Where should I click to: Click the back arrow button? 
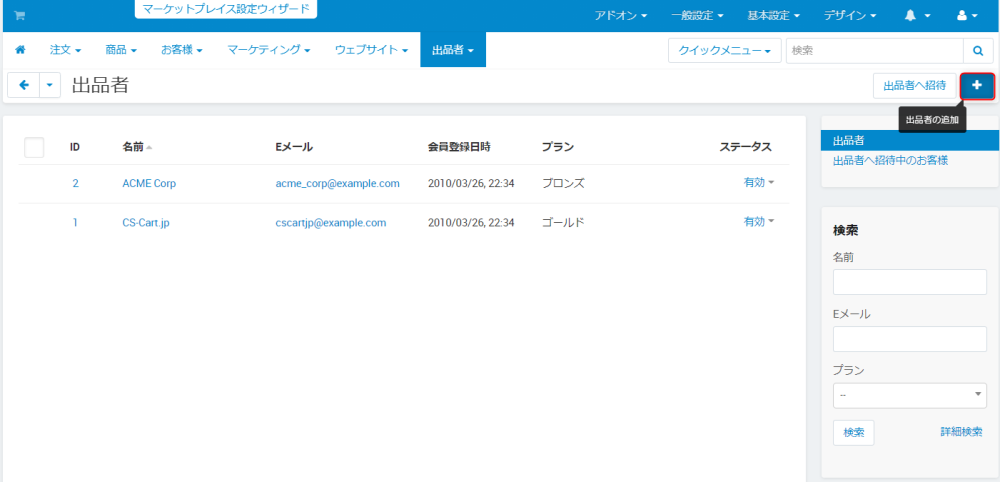point(24,85)
